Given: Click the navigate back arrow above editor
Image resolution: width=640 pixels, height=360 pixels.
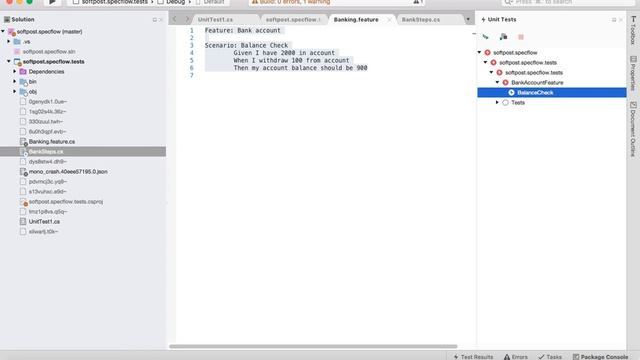Looking at the screenshot, I should click(x=175, y=19).
